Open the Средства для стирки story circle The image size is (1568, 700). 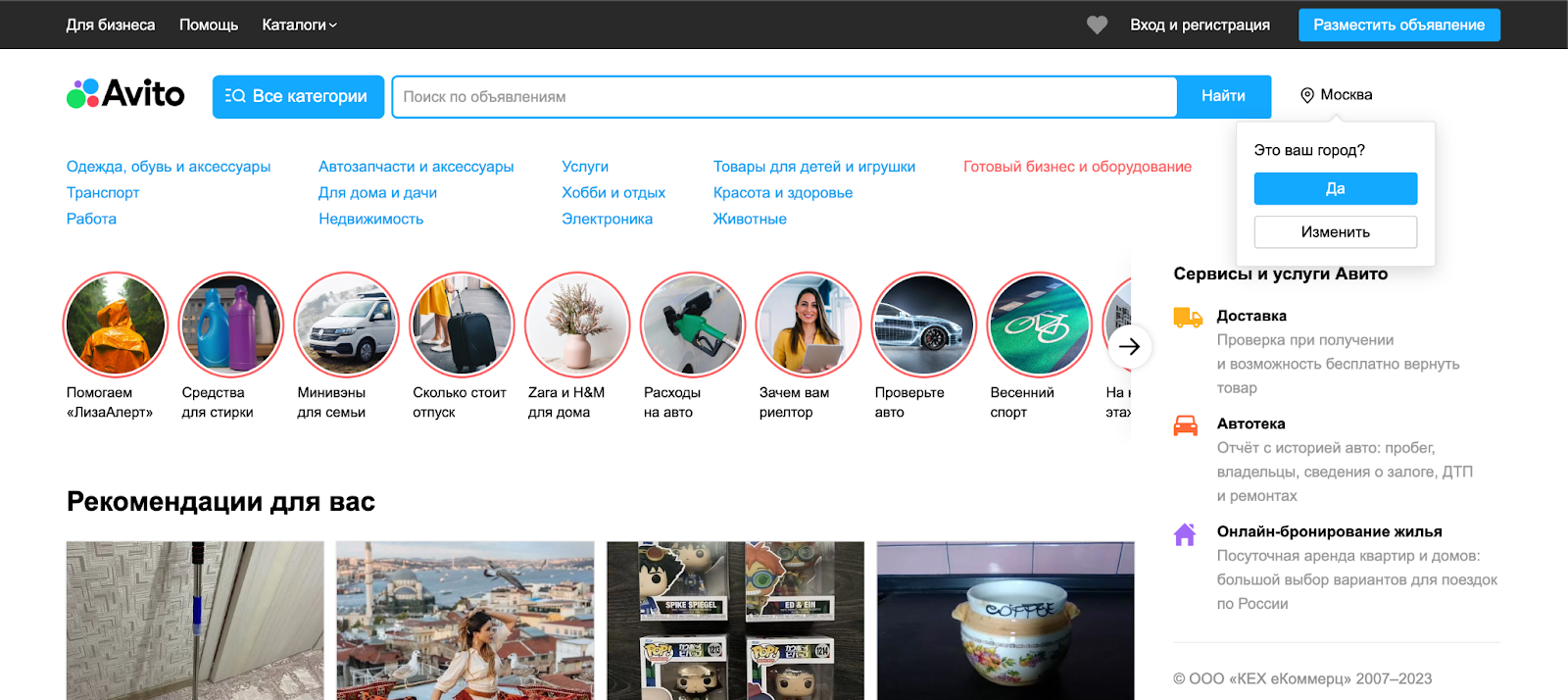click(x=231, y=325)
